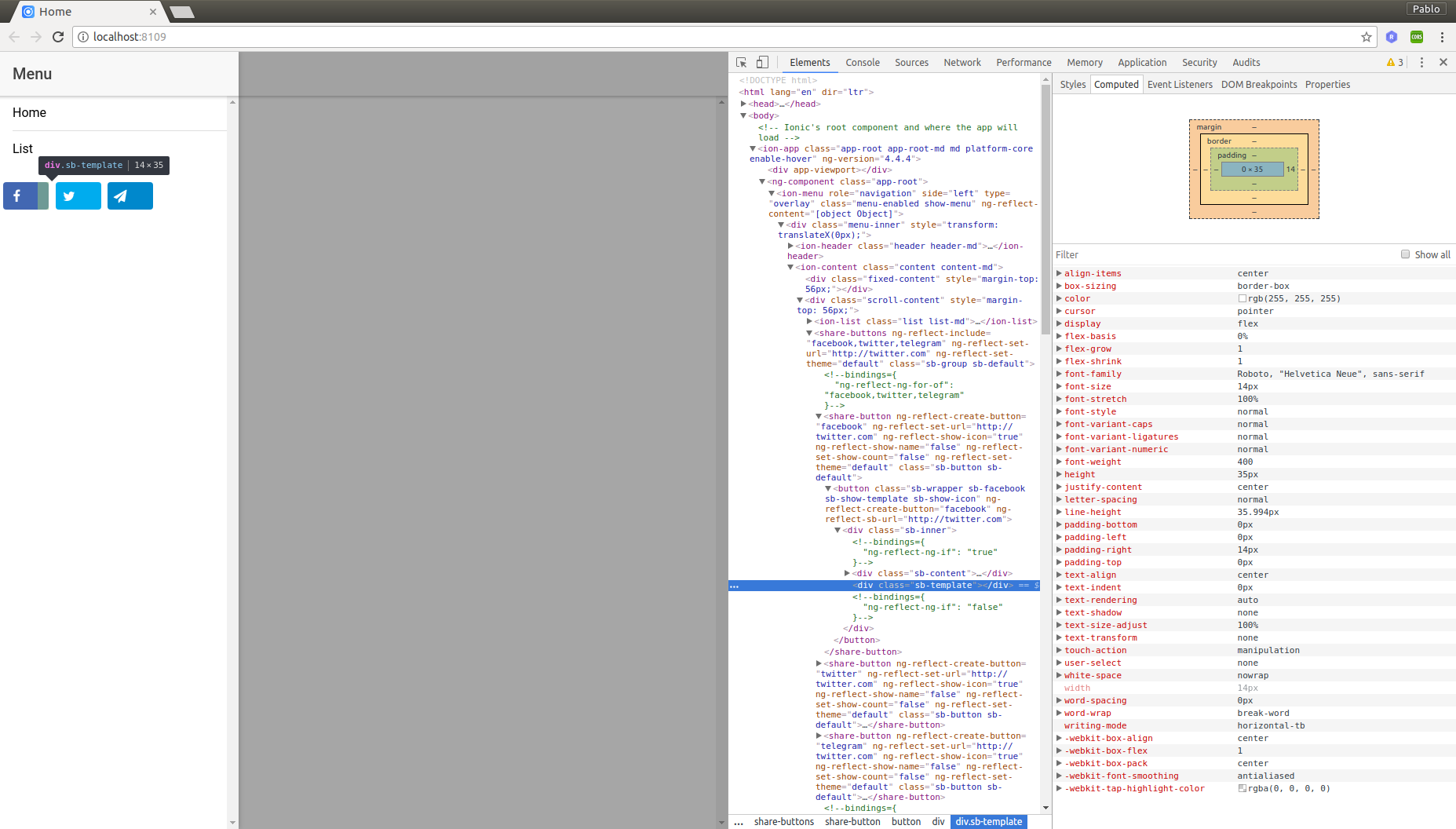Collapse the body element
The width and height of the screenshot is (1456, 829).
(x=743, y=115)
